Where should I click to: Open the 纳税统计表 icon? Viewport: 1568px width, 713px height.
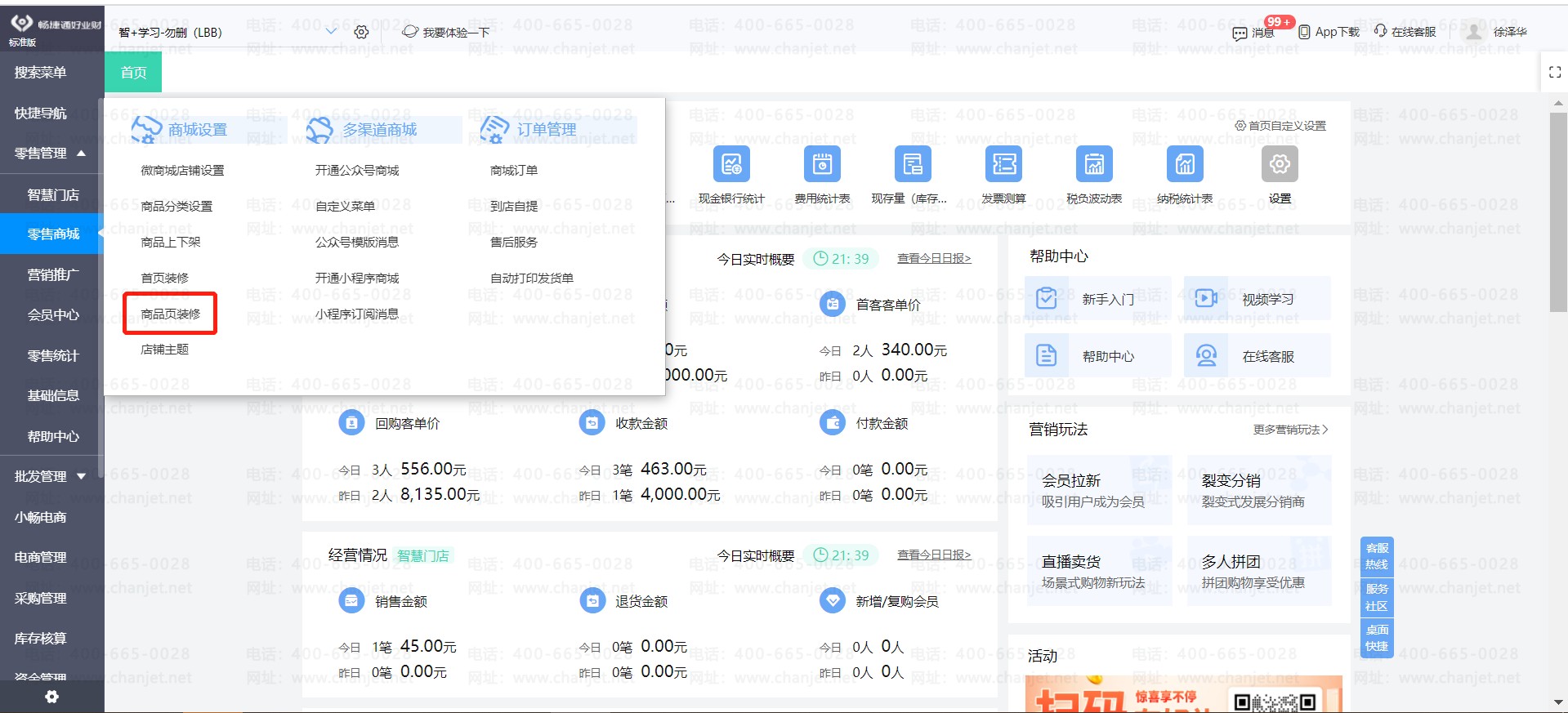pyautogui.click(x=1185, y=165)
